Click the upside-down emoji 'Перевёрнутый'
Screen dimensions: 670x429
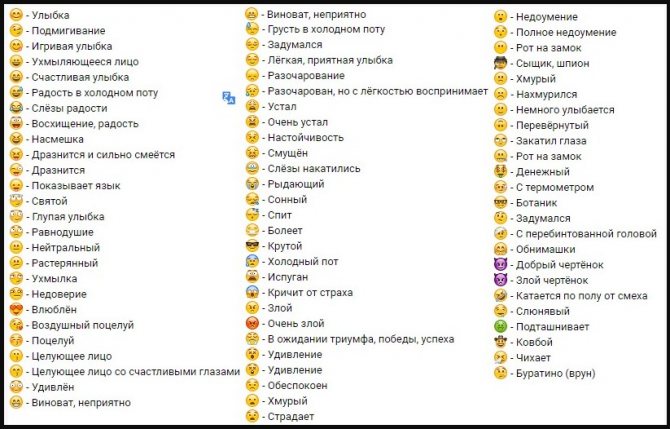[x=500, y=125]
